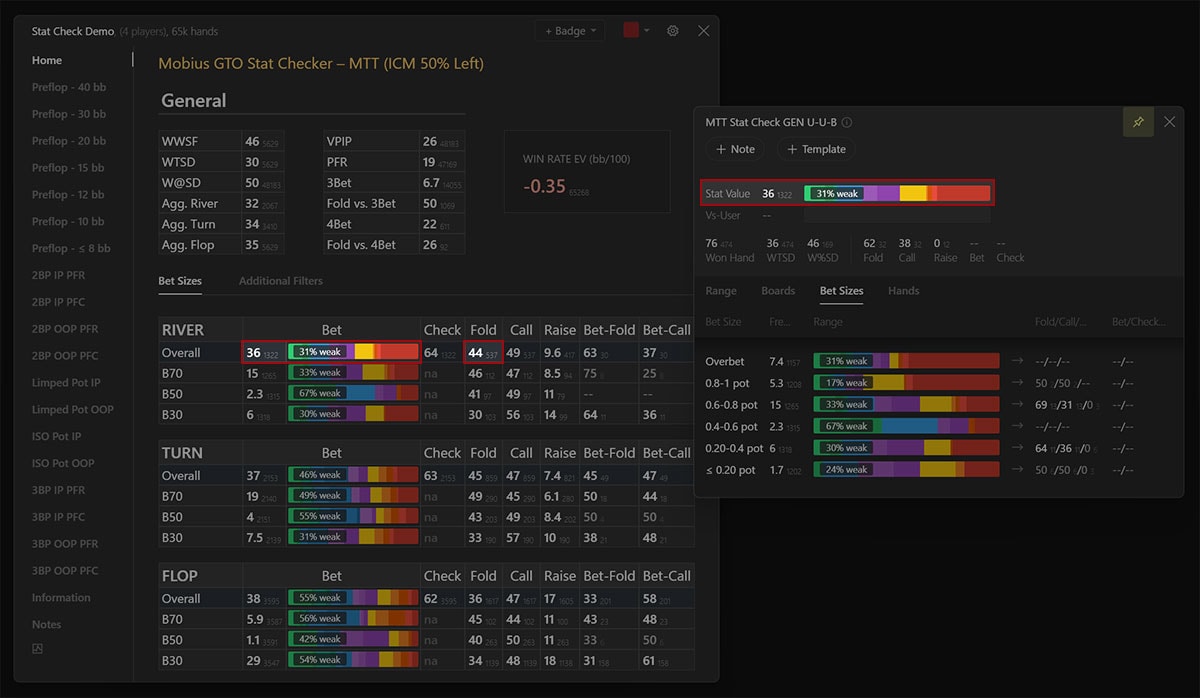Open the + Badge dropdown

(570, 31)
